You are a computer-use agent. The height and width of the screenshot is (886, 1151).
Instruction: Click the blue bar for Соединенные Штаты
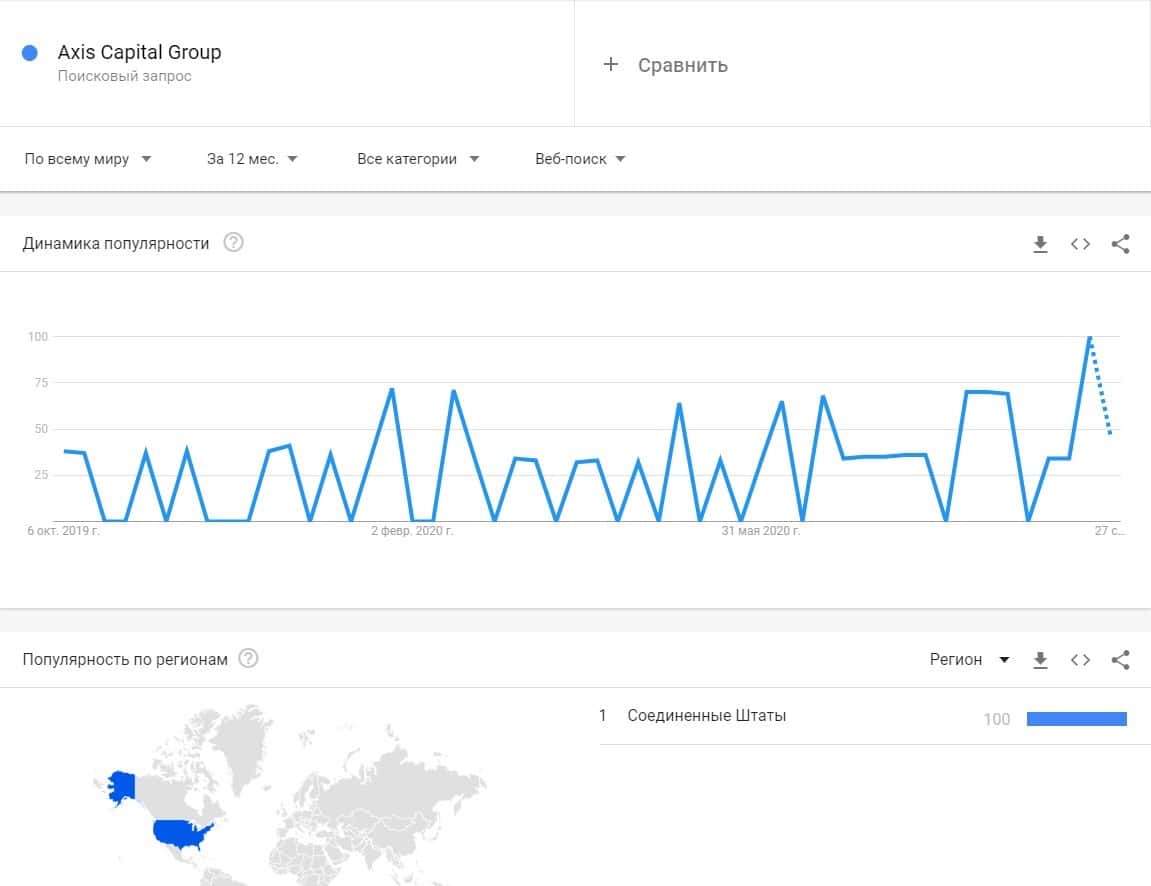(x=1076, y=718)
